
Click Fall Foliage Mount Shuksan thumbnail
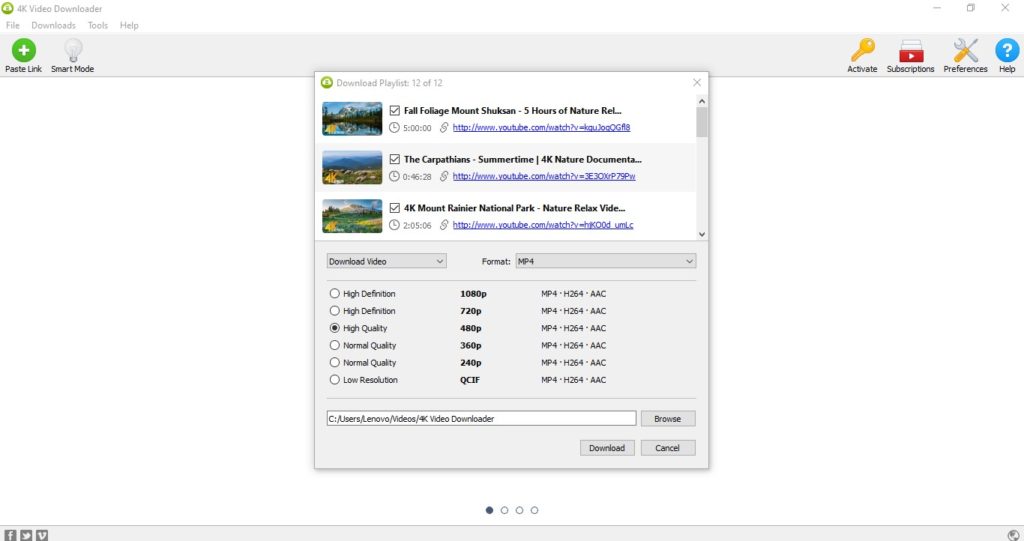click(352, 119)
